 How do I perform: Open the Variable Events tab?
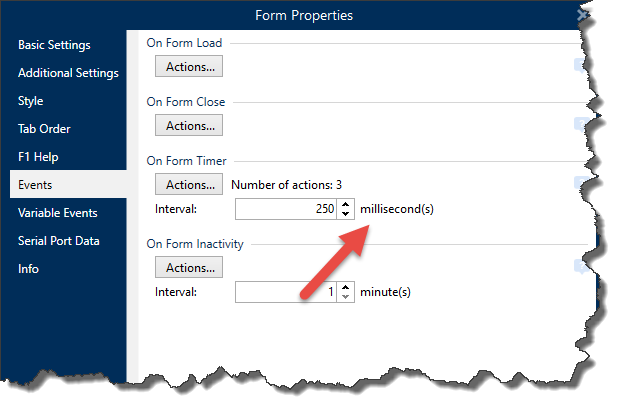tap(57, 213)
